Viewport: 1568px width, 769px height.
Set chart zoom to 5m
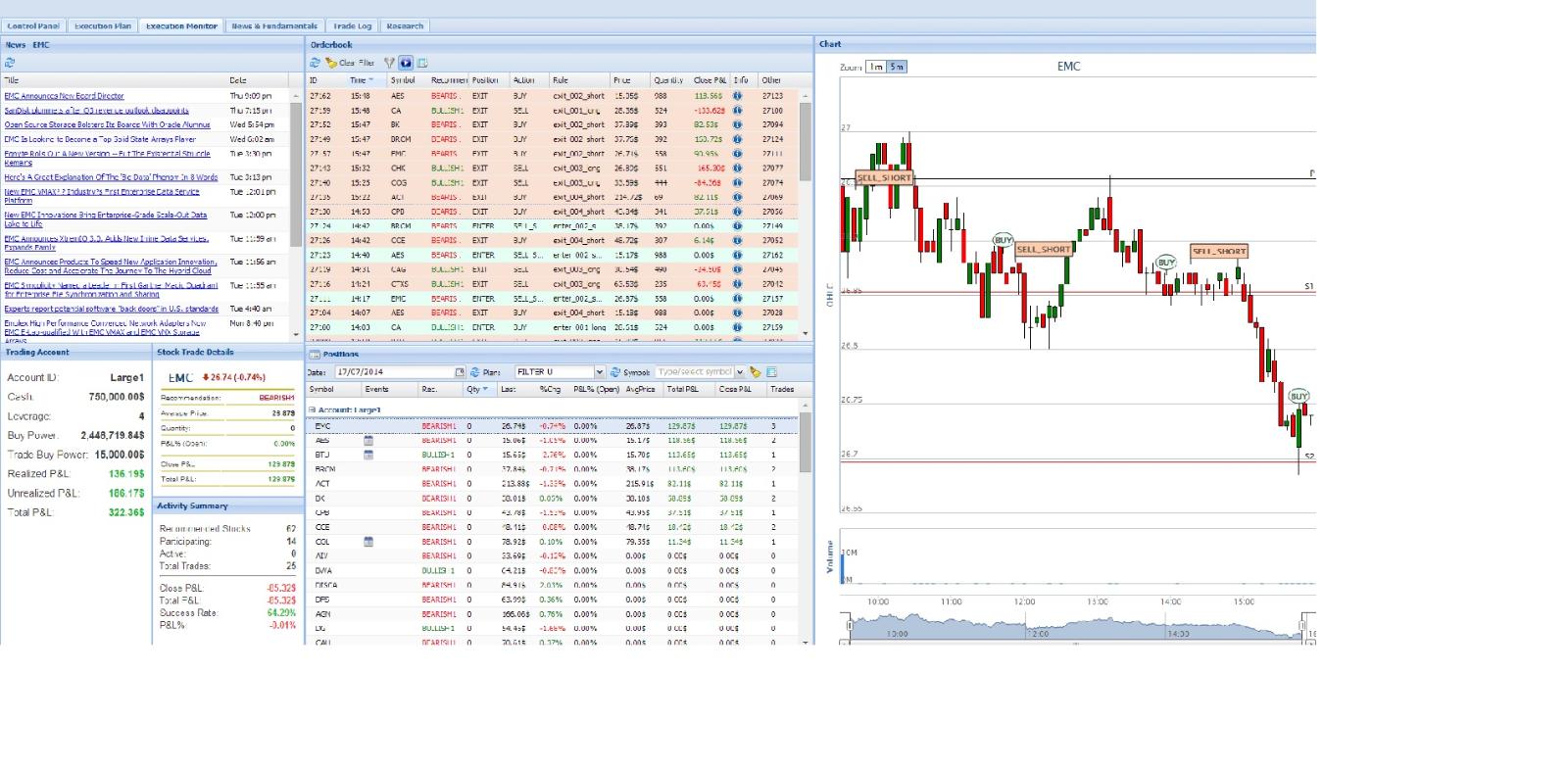(897, 67)
